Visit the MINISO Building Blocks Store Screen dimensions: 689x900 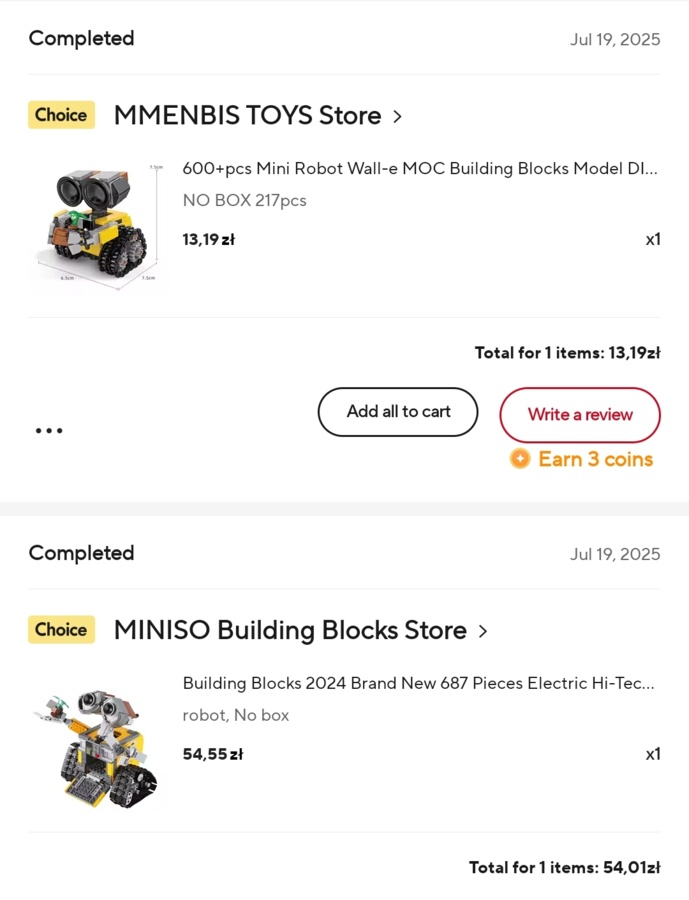[290, 631]
